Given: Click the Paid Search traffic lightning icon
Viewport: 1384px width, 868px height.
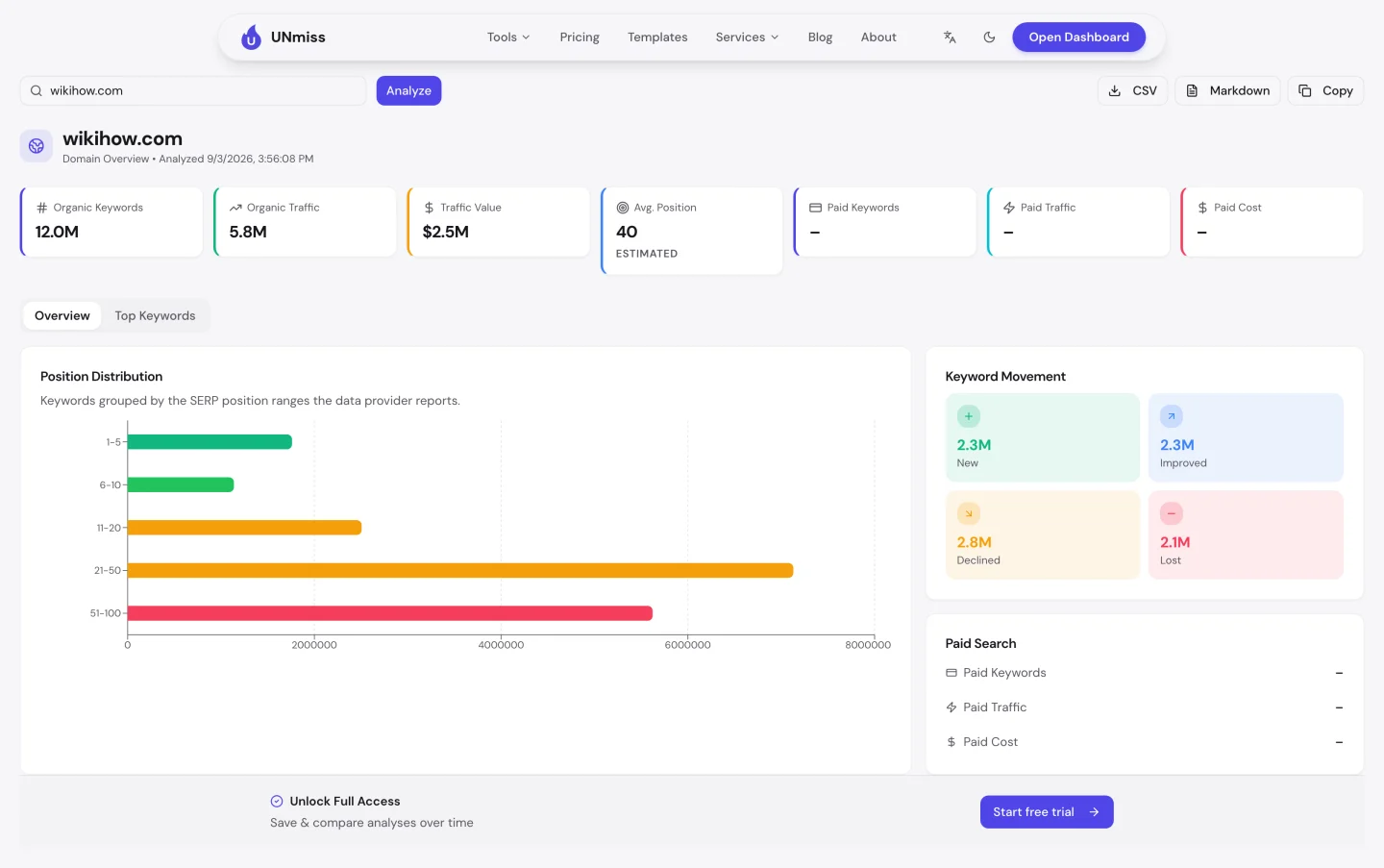Looking at the screenshot, I should [951, 707].
